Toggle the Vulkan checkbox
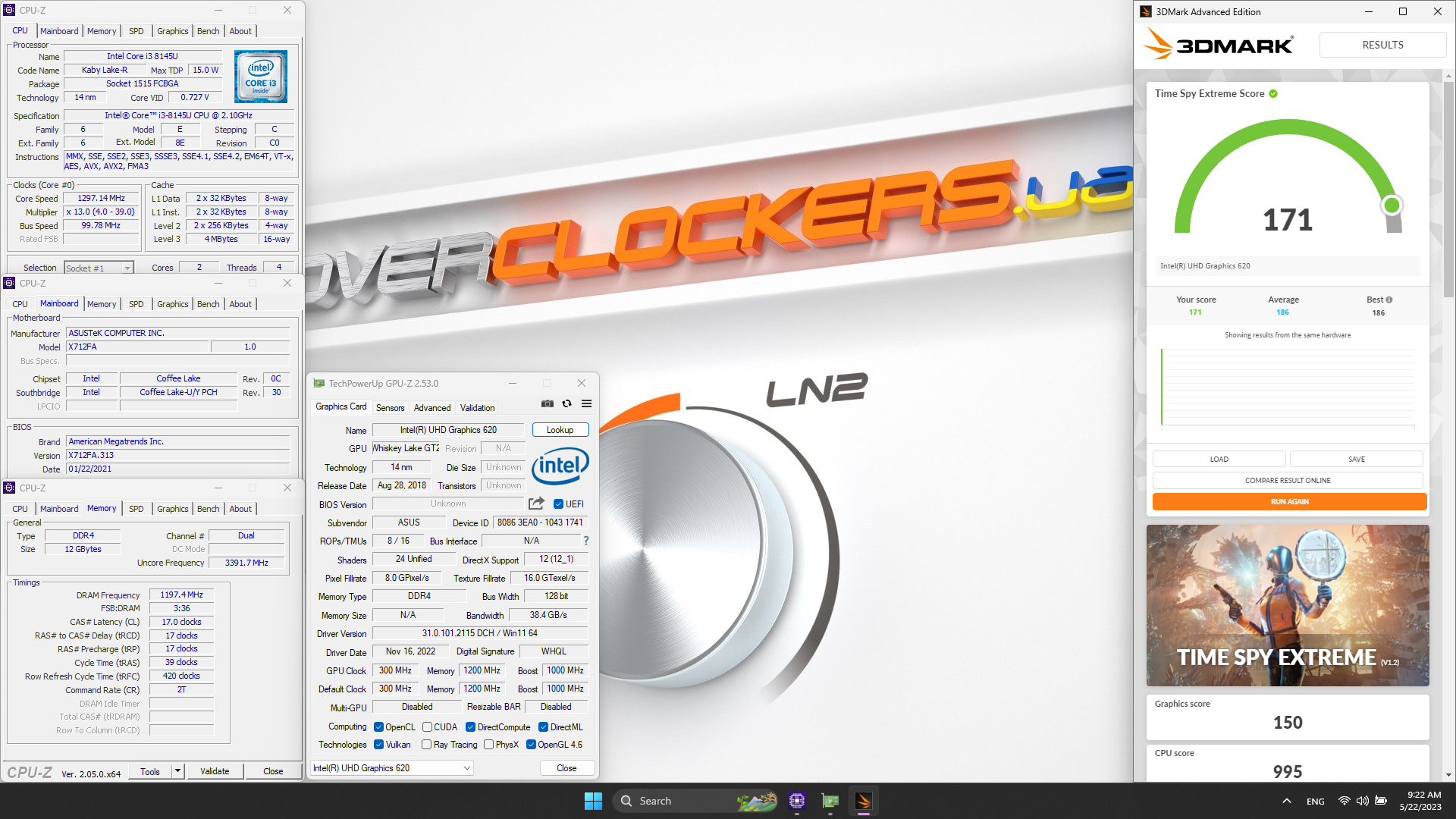Image resolution: width=1456 pixels, height=819 pixels. pos(378,745)
